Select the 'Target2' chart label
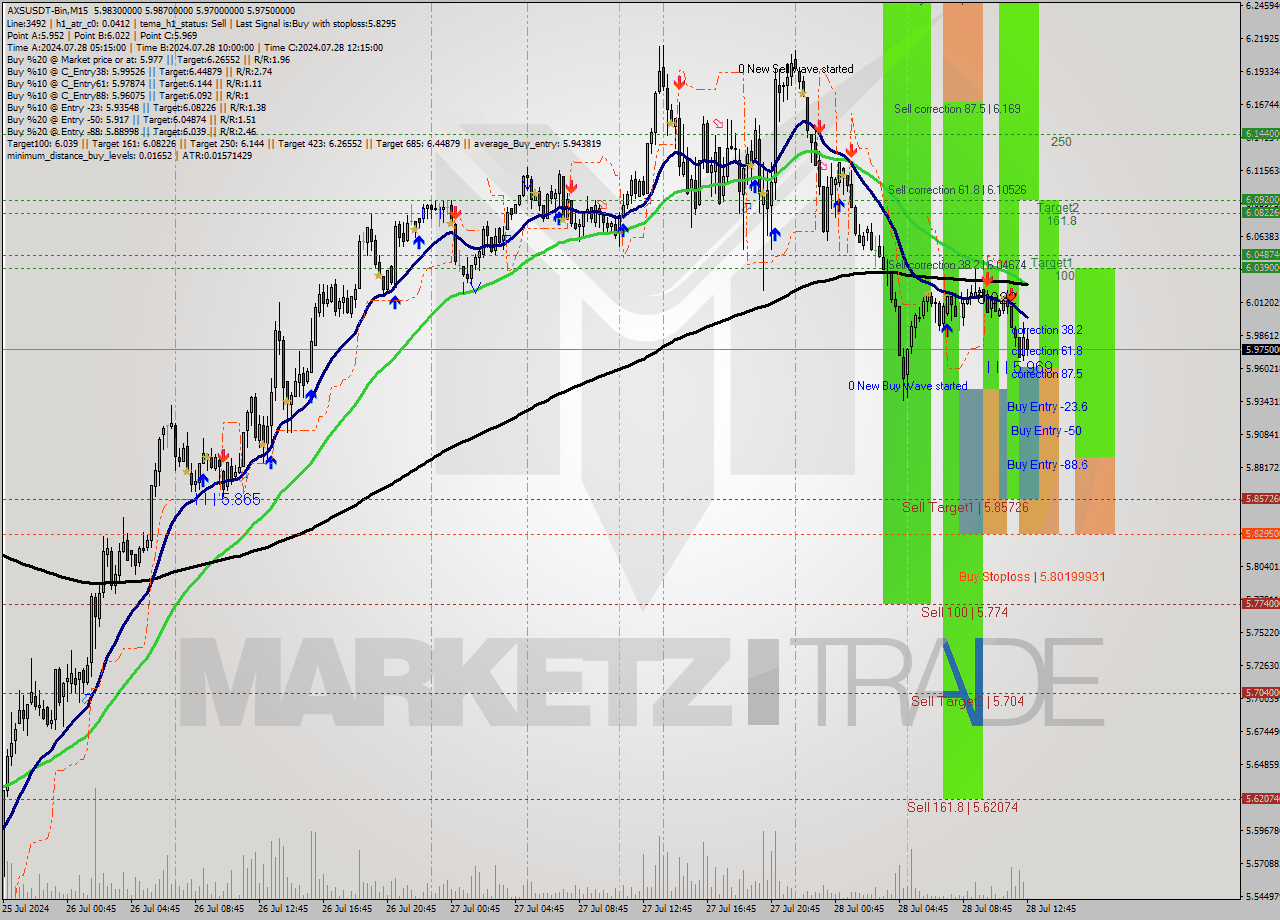 [x=1058, y=207]
